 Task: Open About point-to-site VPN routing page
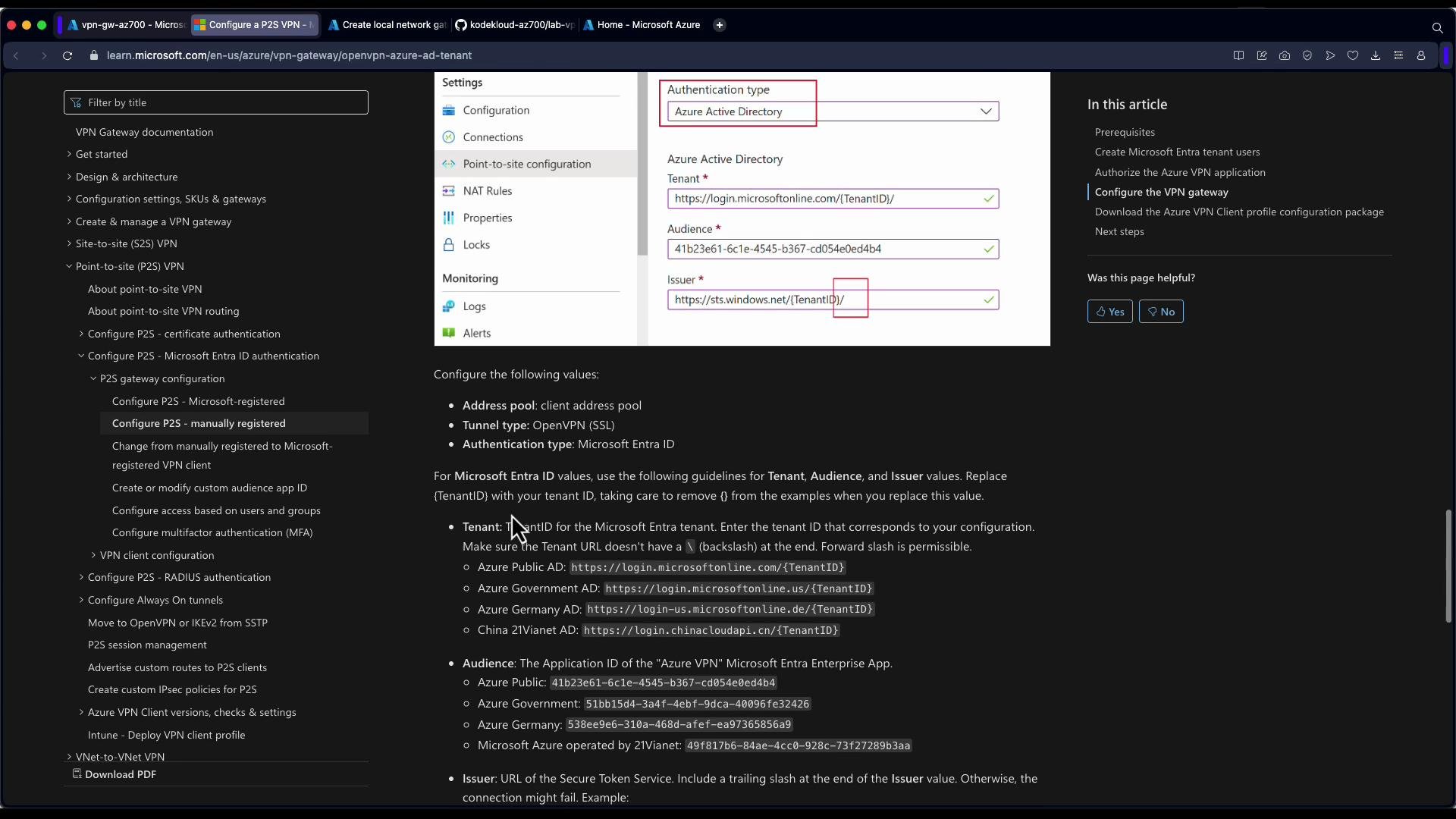(x=163, y=311)
